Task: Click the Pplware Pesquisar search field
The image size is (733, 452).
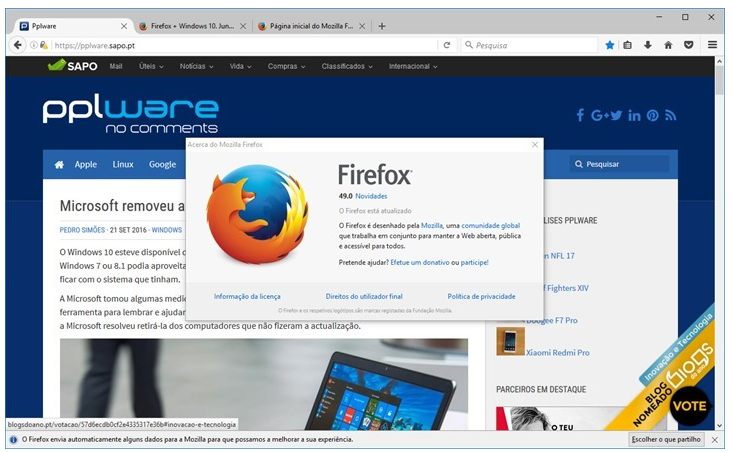Action: coord(619,165)
